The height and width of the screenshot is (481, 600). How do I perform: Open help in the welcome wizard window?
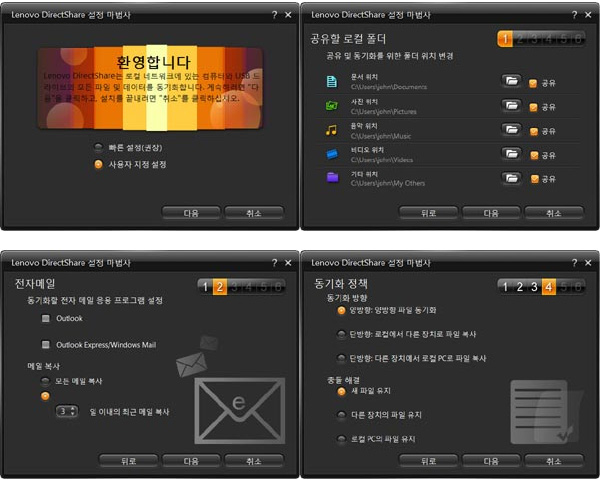(x=274, y=15)
